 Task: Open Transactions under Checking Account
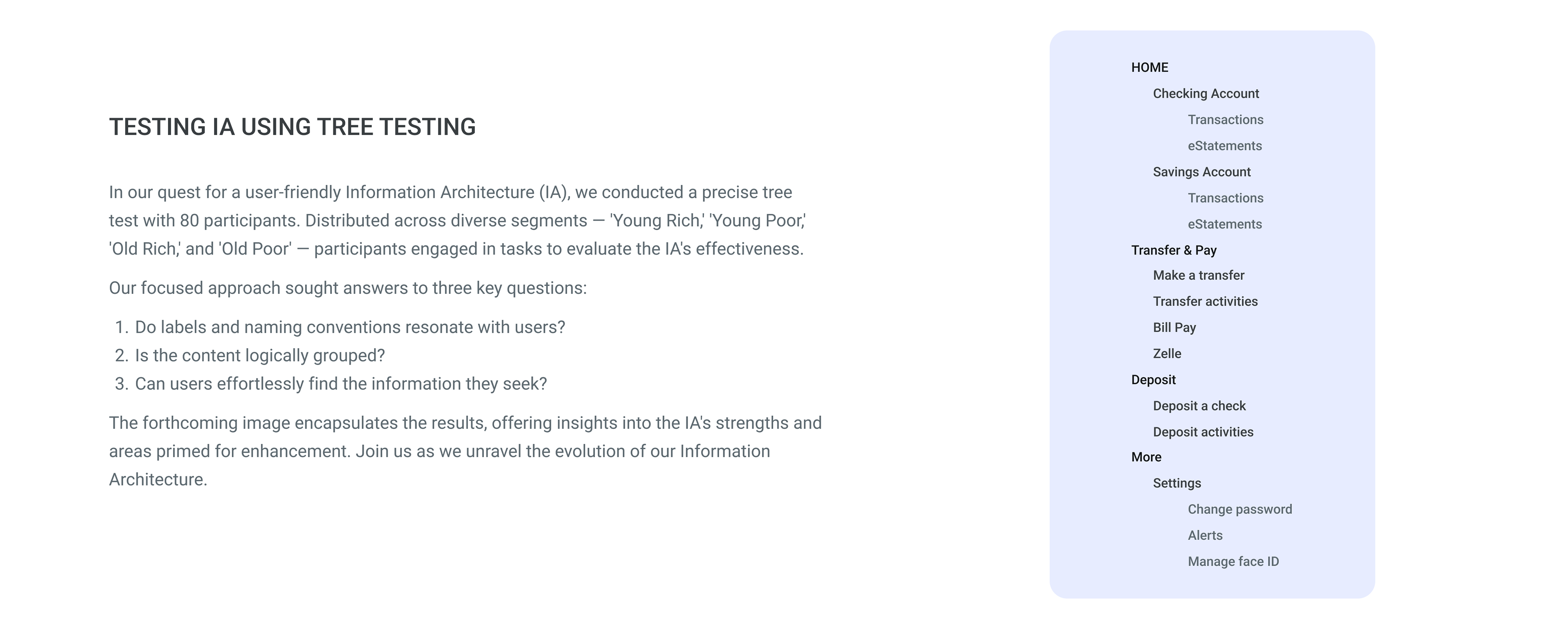(x=1225, y=120)
